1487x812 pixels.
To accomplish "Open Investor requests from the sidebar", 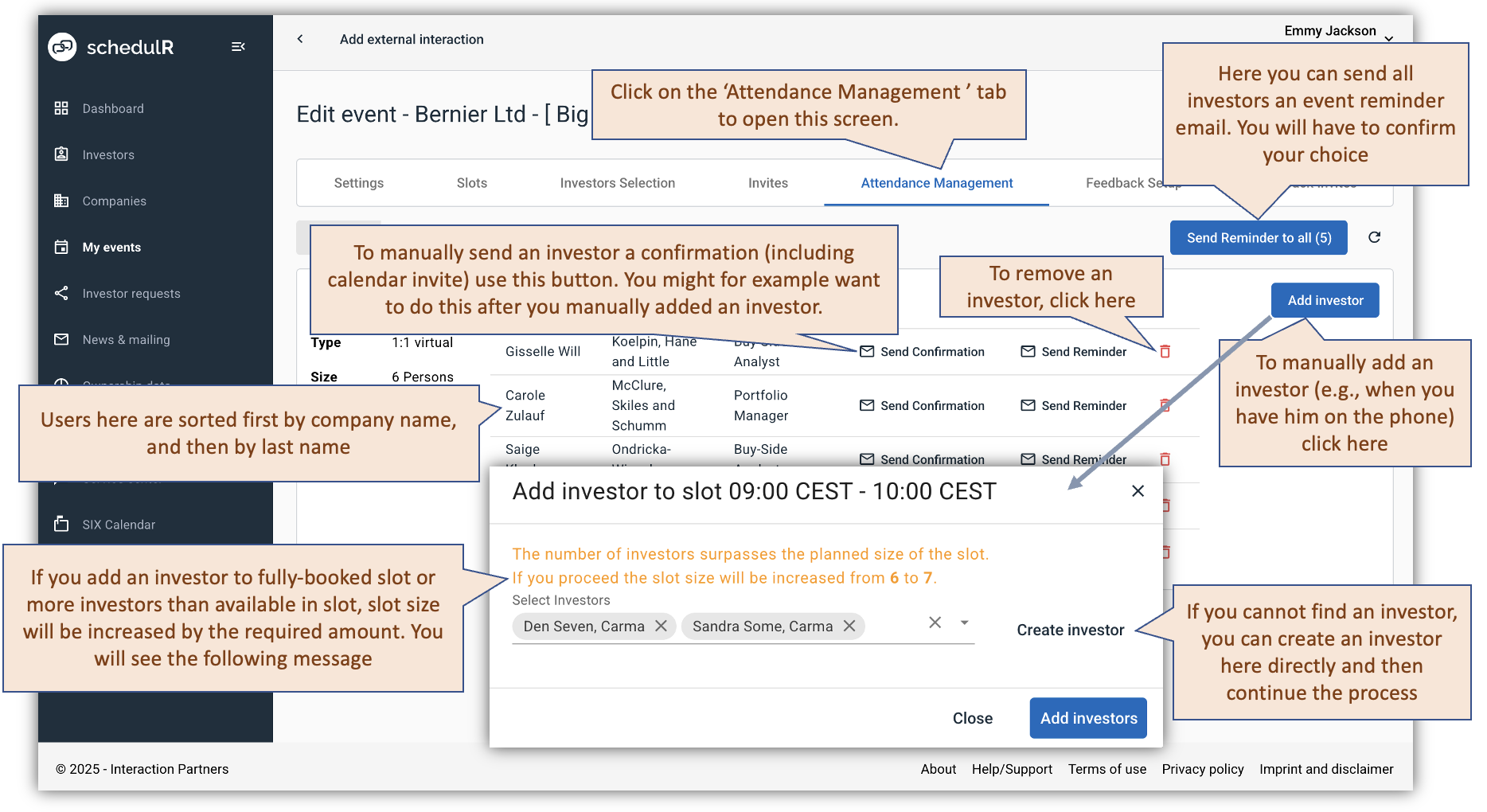I will coord(131,293).
